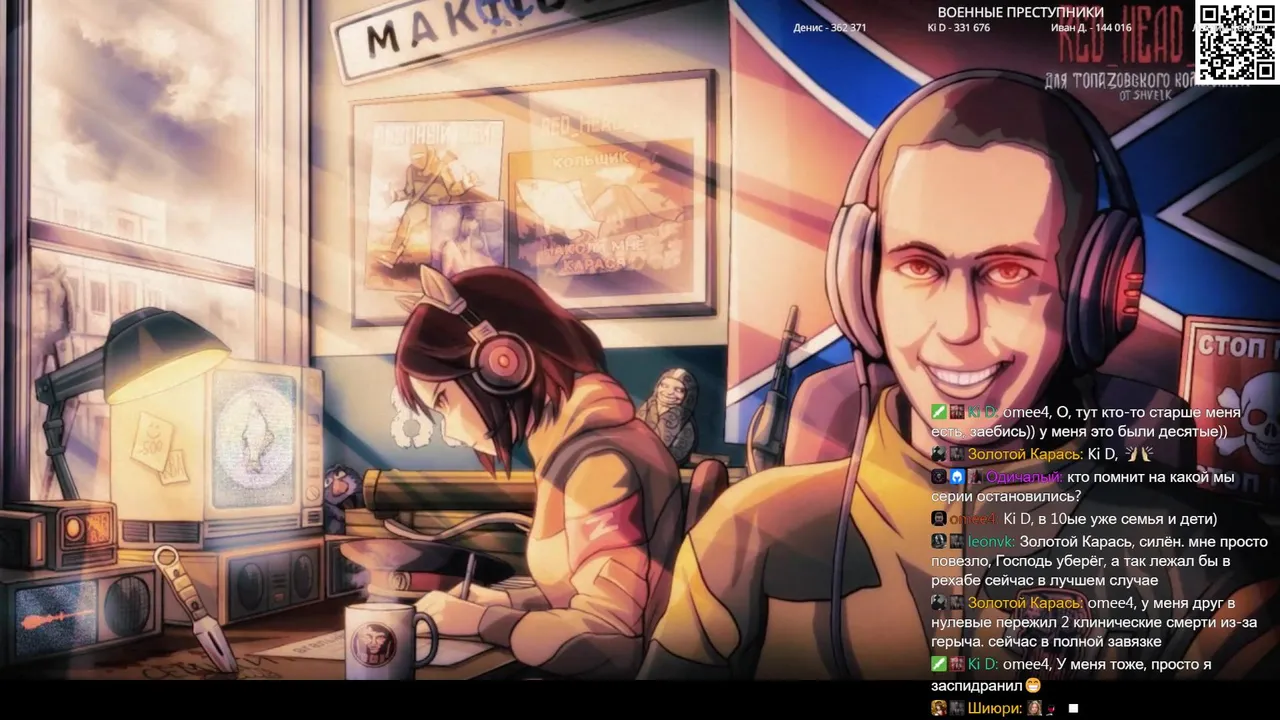1280x720 pixels.
Task: Click avatar badge beside omee4 message
Action: (x=938, y=519)
